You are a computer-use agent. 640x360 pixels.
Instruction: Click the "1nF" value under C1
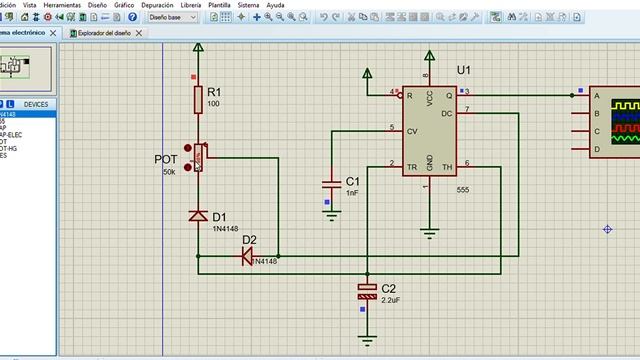352,193
